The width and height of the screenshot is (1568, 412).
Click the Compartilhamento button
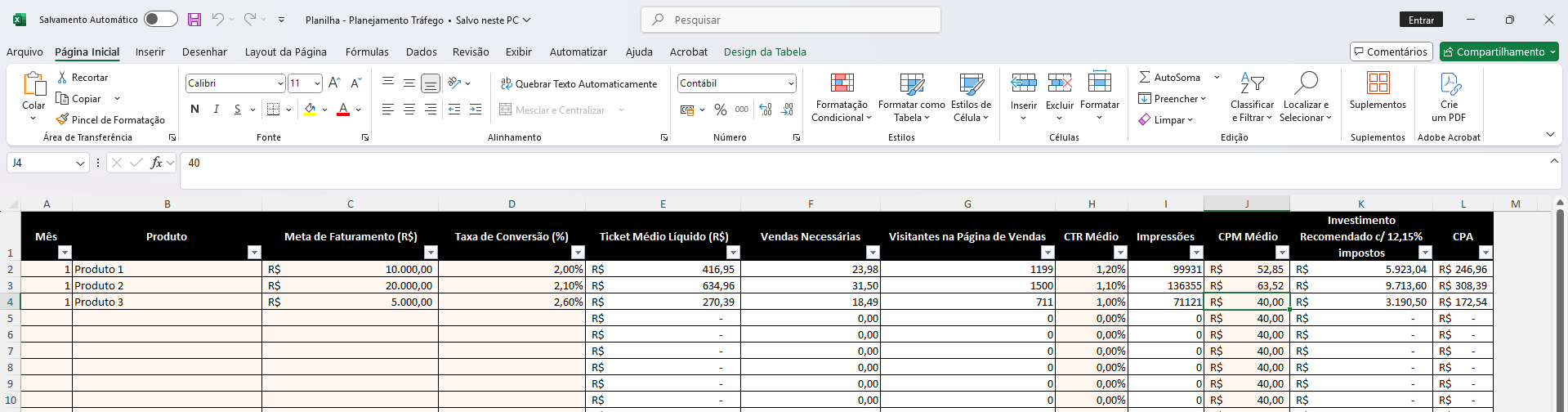[x=1499, y=51]
